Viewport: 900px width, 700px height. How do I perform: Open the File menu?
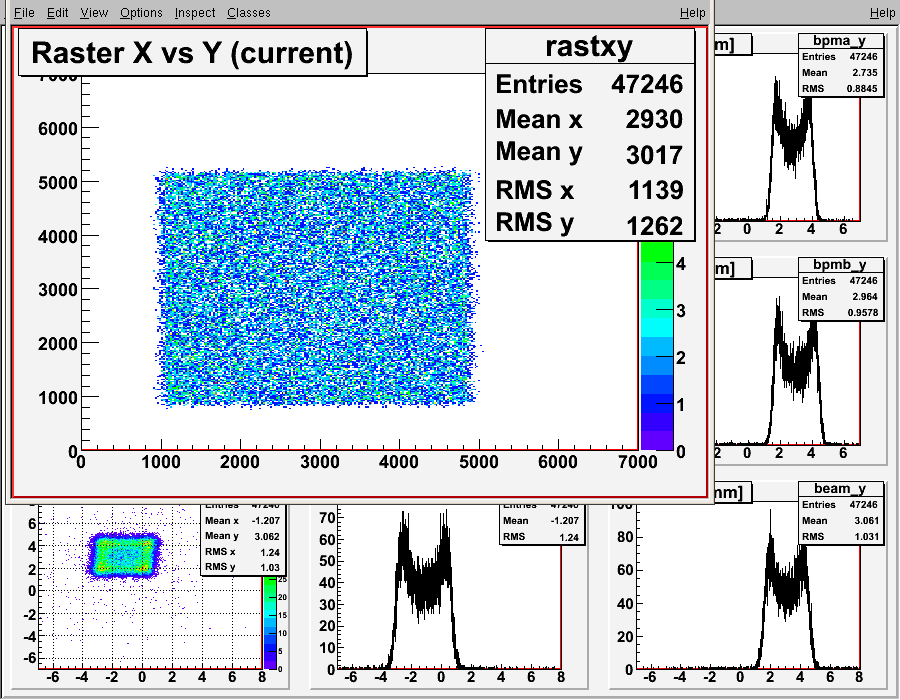[24, 13]
